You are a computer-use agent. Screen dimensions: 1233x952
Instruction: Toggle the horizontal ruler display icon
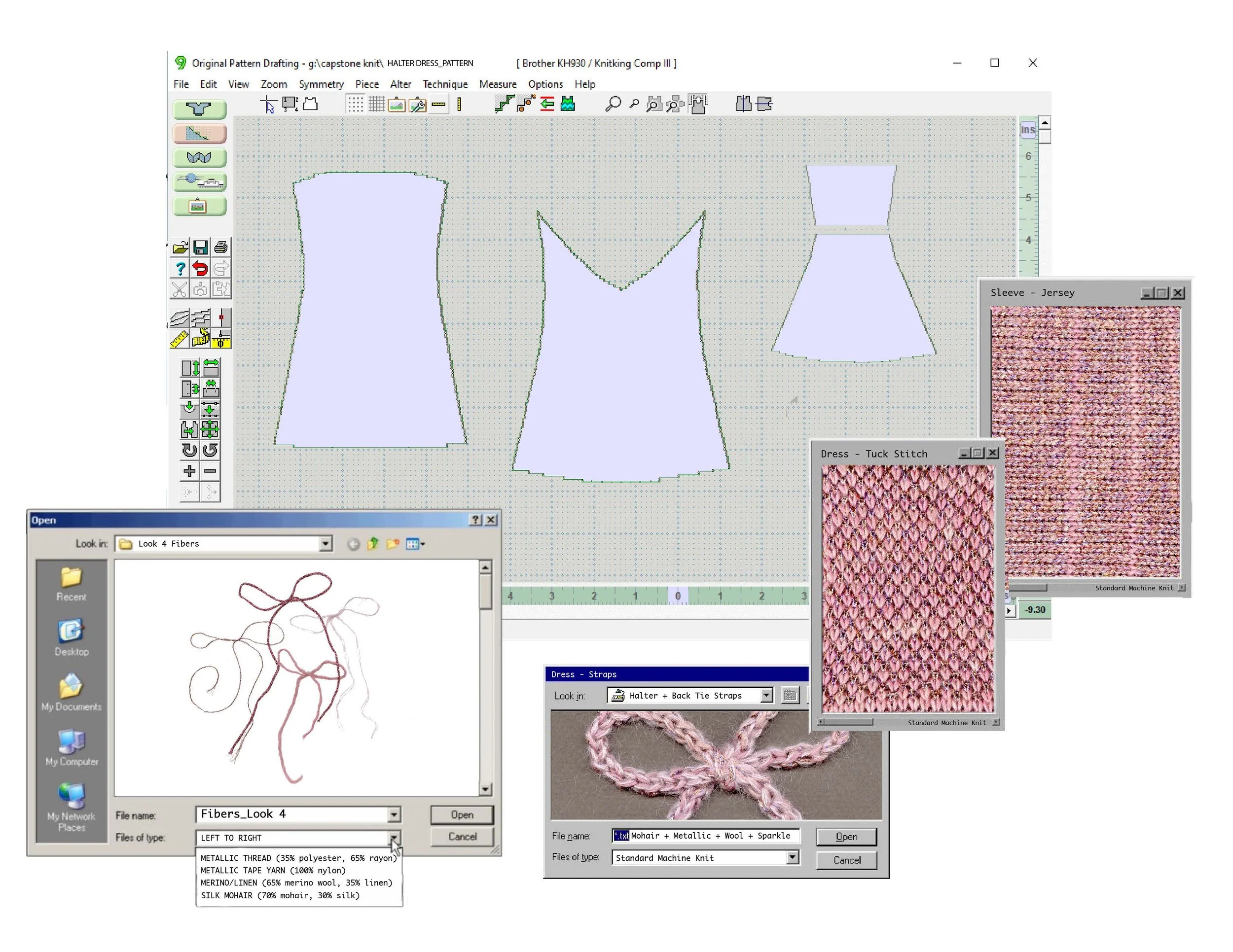click(438, 104)
